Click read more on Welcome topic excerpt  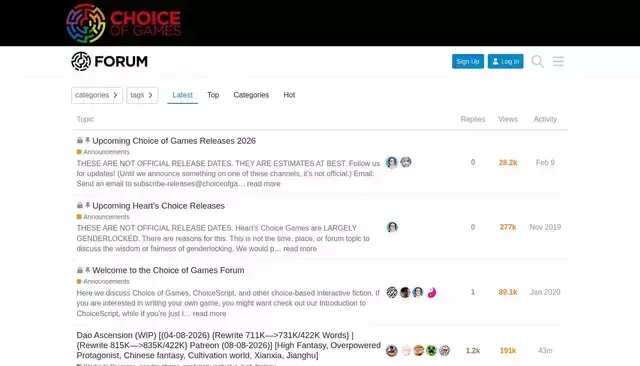(x=209, y=313)
